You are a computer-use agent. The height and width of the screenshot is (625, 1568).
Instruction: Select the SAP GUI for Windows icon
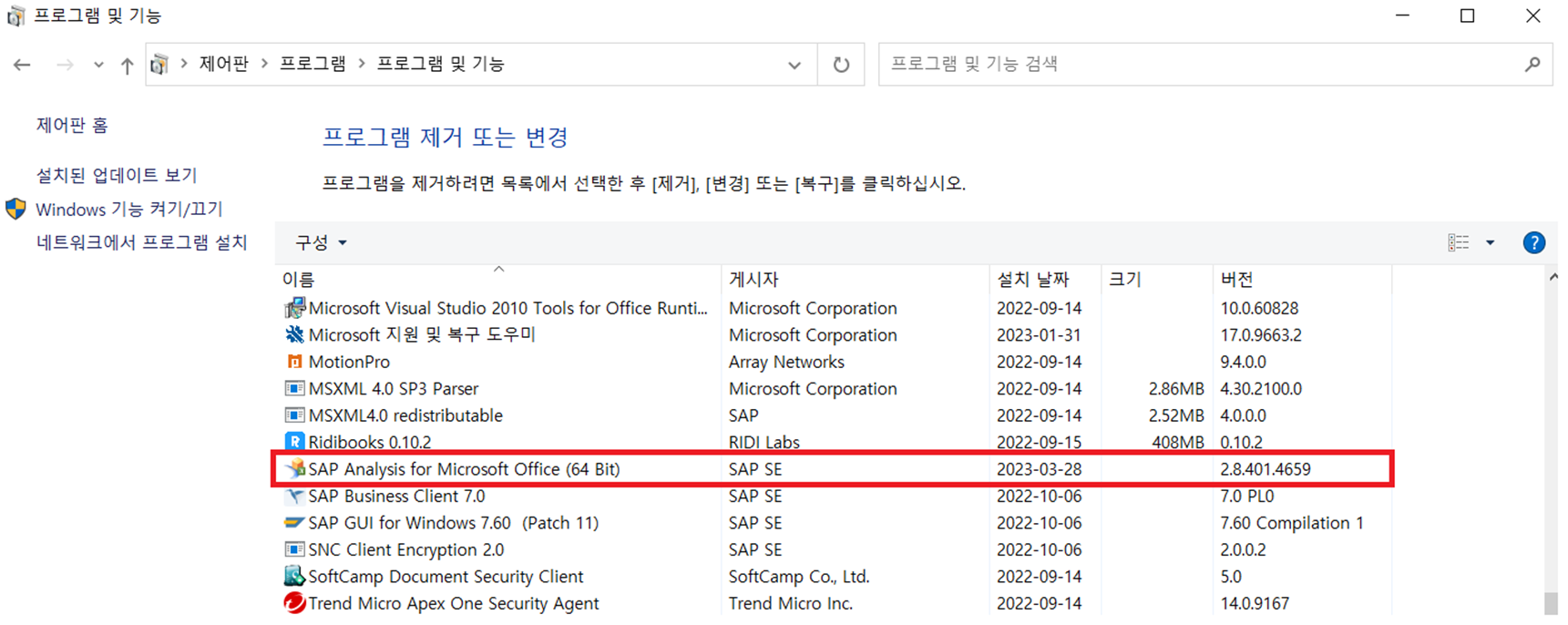pos(294,523)
